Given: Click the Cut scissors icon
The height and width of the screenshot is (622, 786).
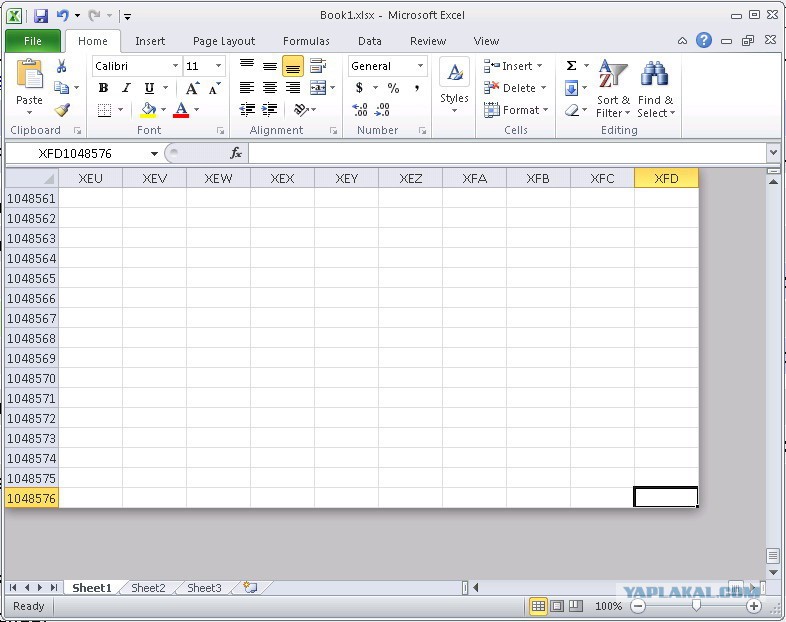Looking at the screenshot, I should click(x=62, y=66).
